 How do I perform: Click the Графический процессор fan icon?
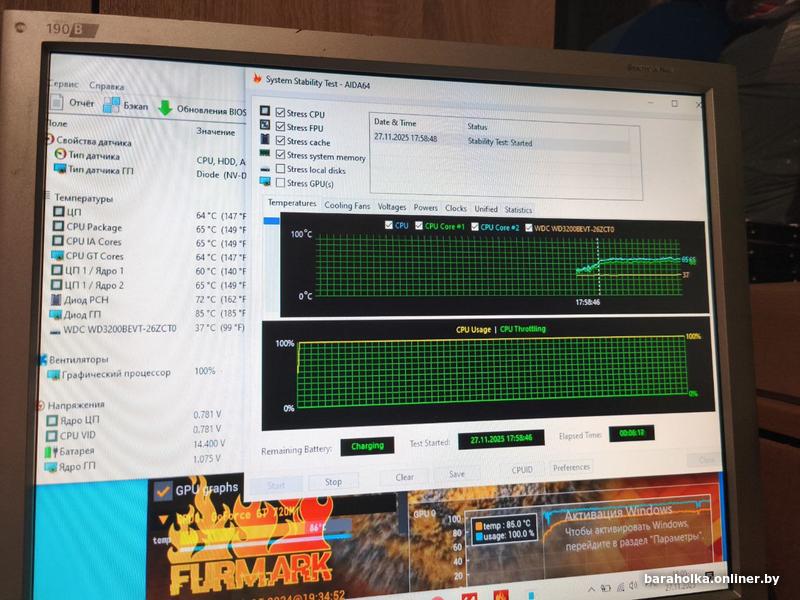pyautogui.click(x=53, y=375)
